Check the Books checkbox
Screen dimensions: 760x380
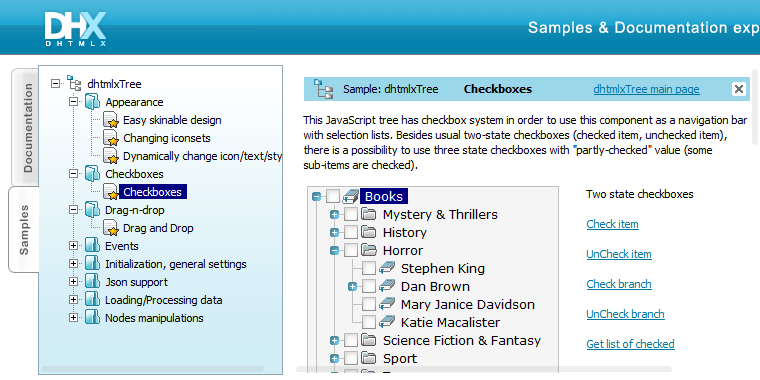(x=333, y=196)
